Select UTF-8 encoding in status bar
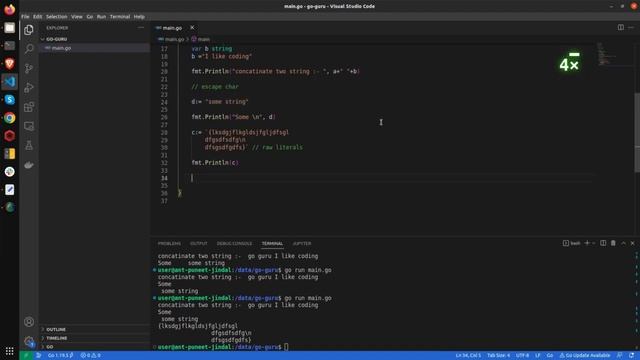Screen dimensions: 640x360 tap(522, 356)
